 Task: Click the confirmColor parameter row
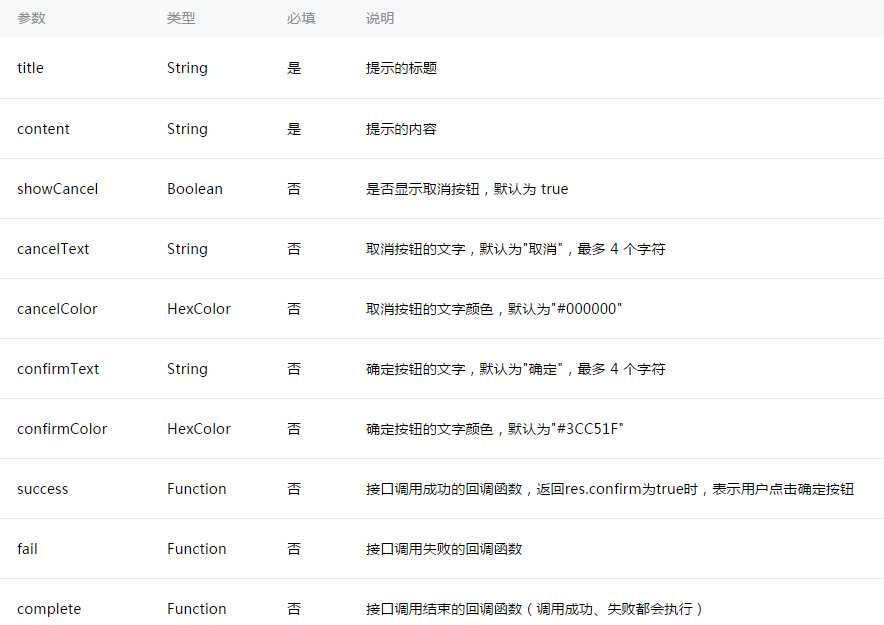click(x=62, y=428)
